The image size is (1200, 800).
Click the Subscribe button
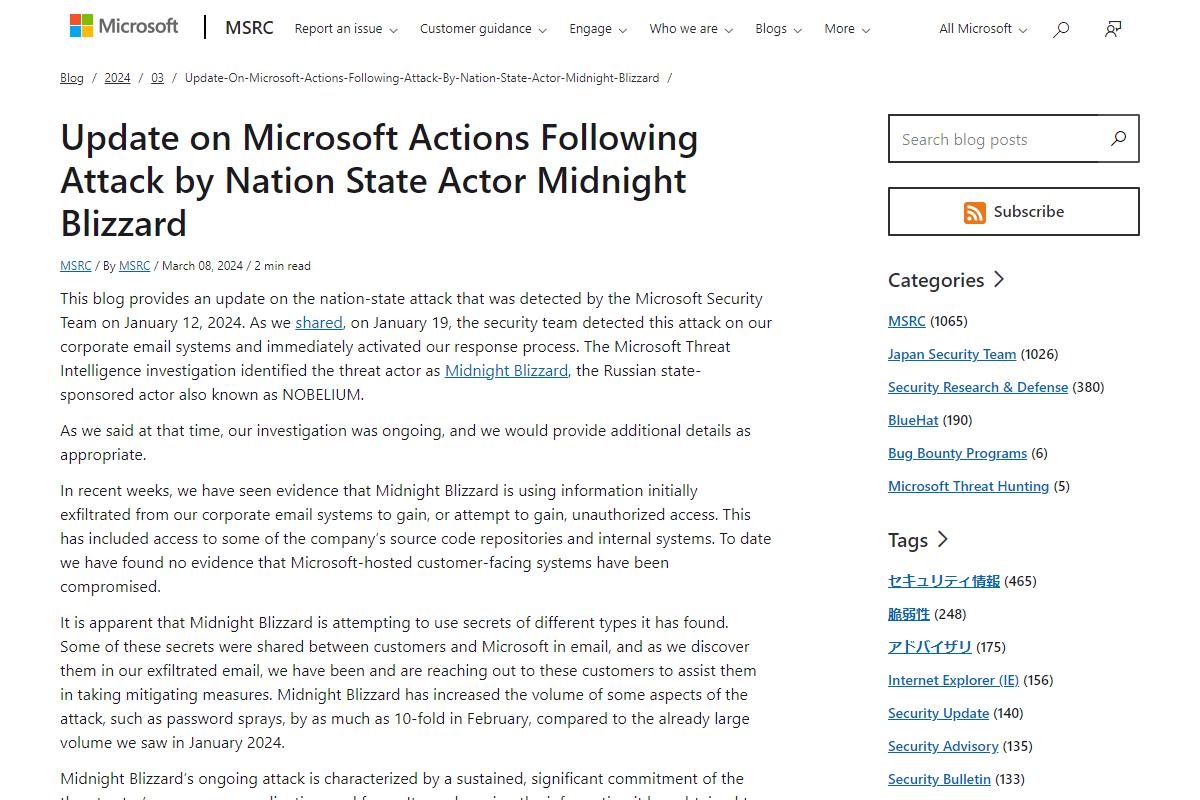pyautogui.click(x=1014, y=212)
